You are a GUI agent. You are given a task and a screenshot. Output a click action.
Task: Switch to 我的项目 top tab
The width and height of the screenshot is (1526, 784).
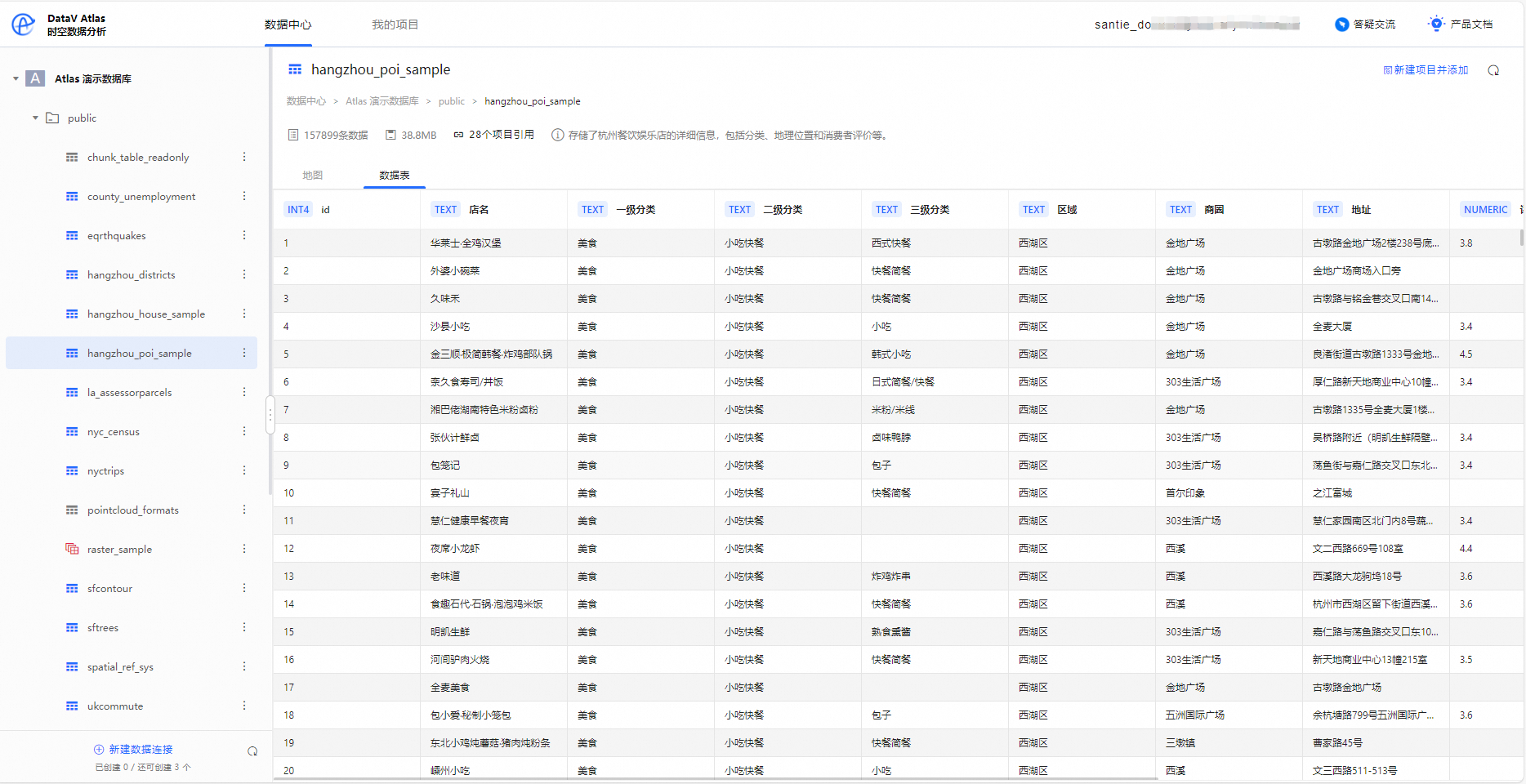[x=395, y=24]
